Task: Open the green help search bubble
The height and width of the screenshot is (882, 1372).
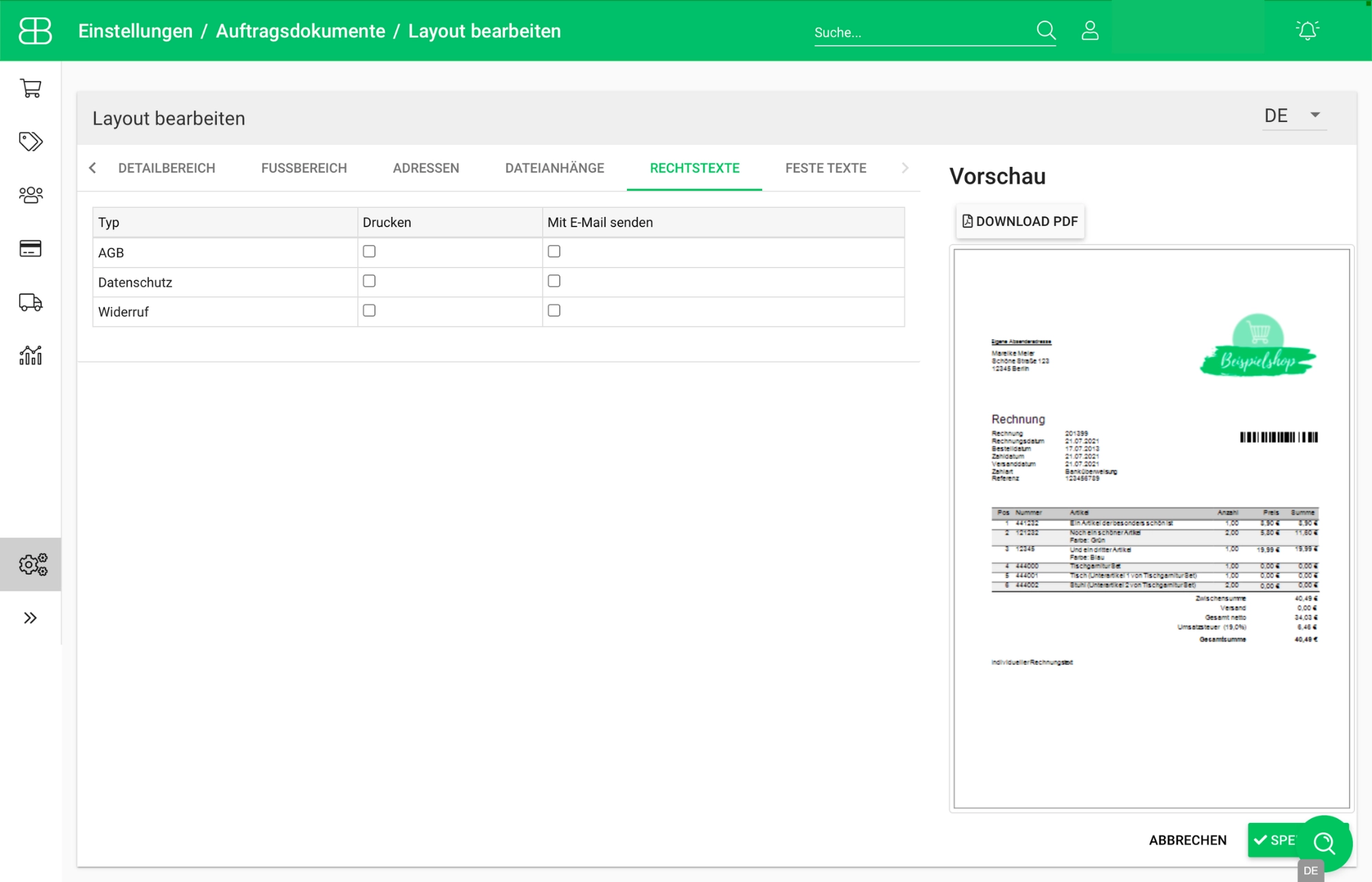Action: (x=1325, y=842)
